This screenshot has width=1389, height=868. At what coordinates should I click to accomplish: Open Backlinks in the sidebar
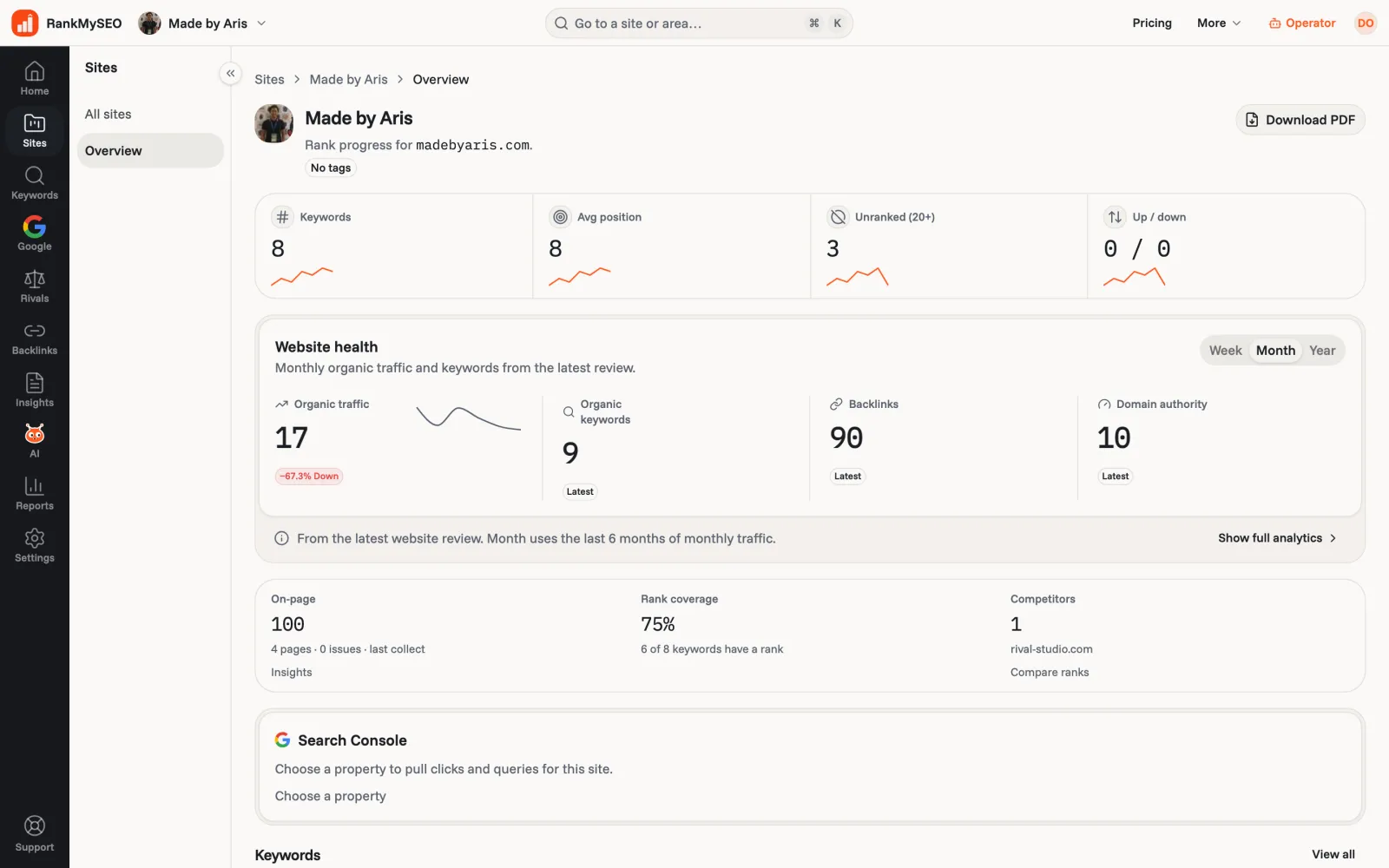pos(35,339)
